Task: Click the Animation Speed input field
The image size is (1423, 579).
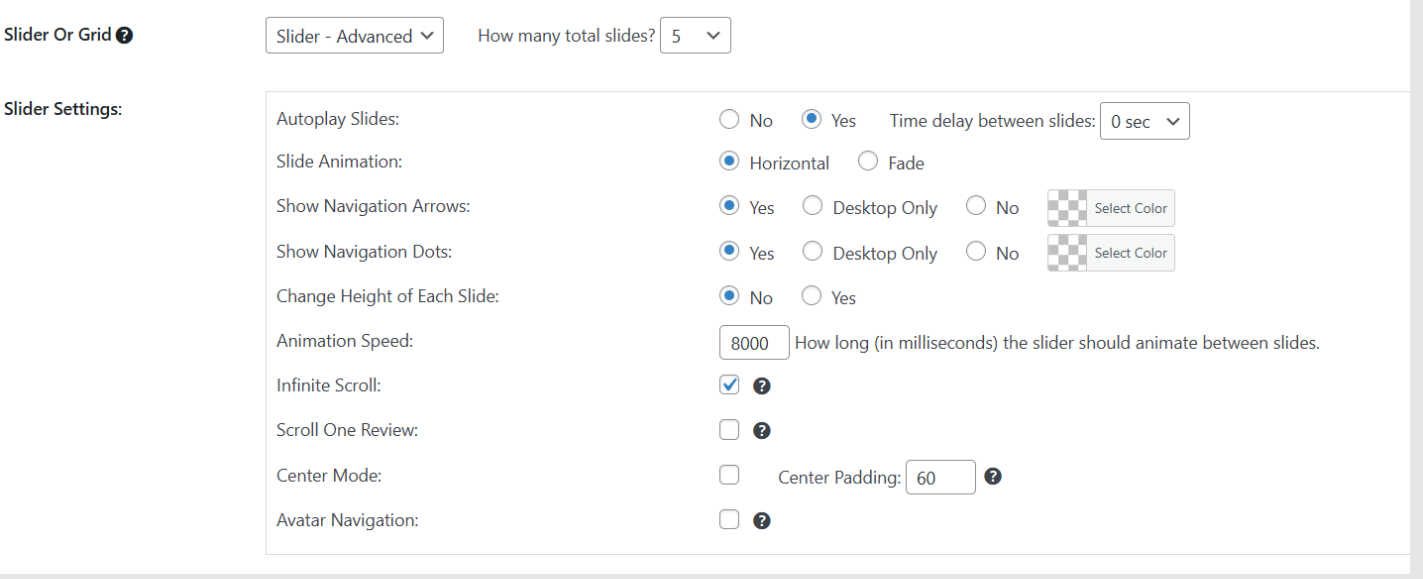Action: (x=754, y=343)
